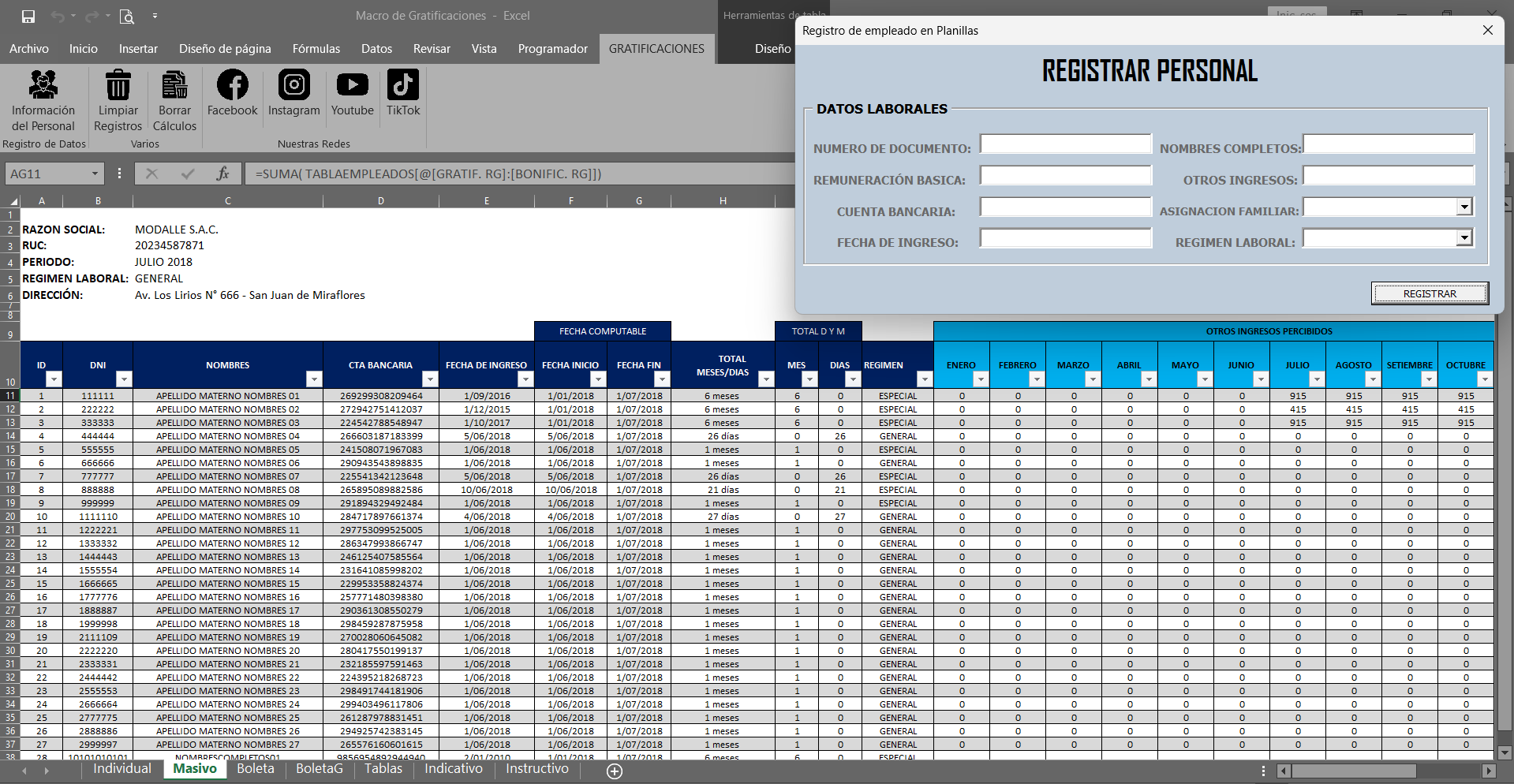Screen dimensions: 1514x784
Task: Click the TikTok ribbon icon
Action: [402, 85]
